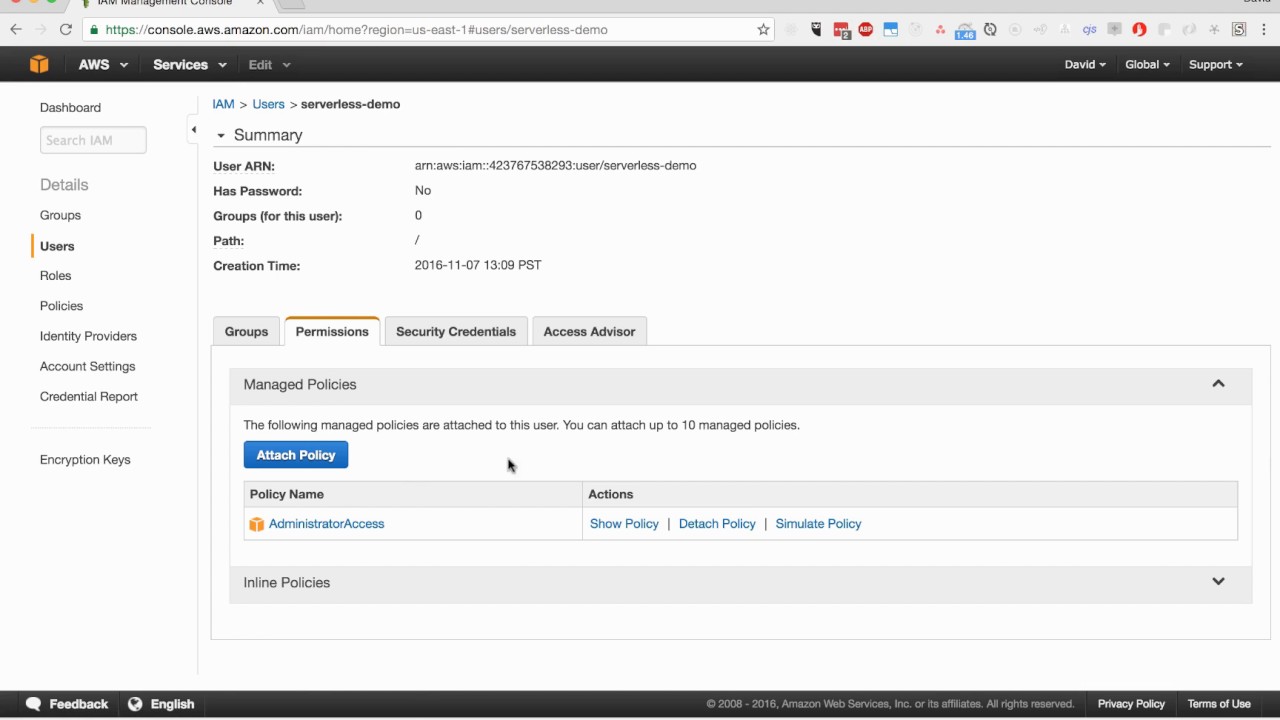Collapse the sidebar with the arrow handle
1280x720 pixels.
click(x=193, y=129)
